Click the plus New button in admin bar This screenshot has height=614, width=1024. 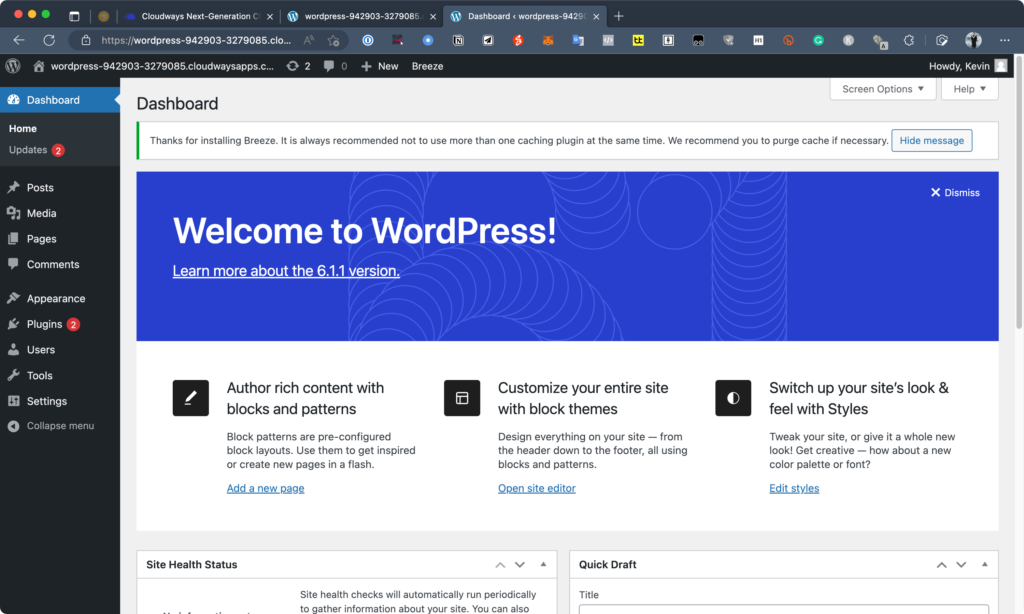tap(379, 66)
